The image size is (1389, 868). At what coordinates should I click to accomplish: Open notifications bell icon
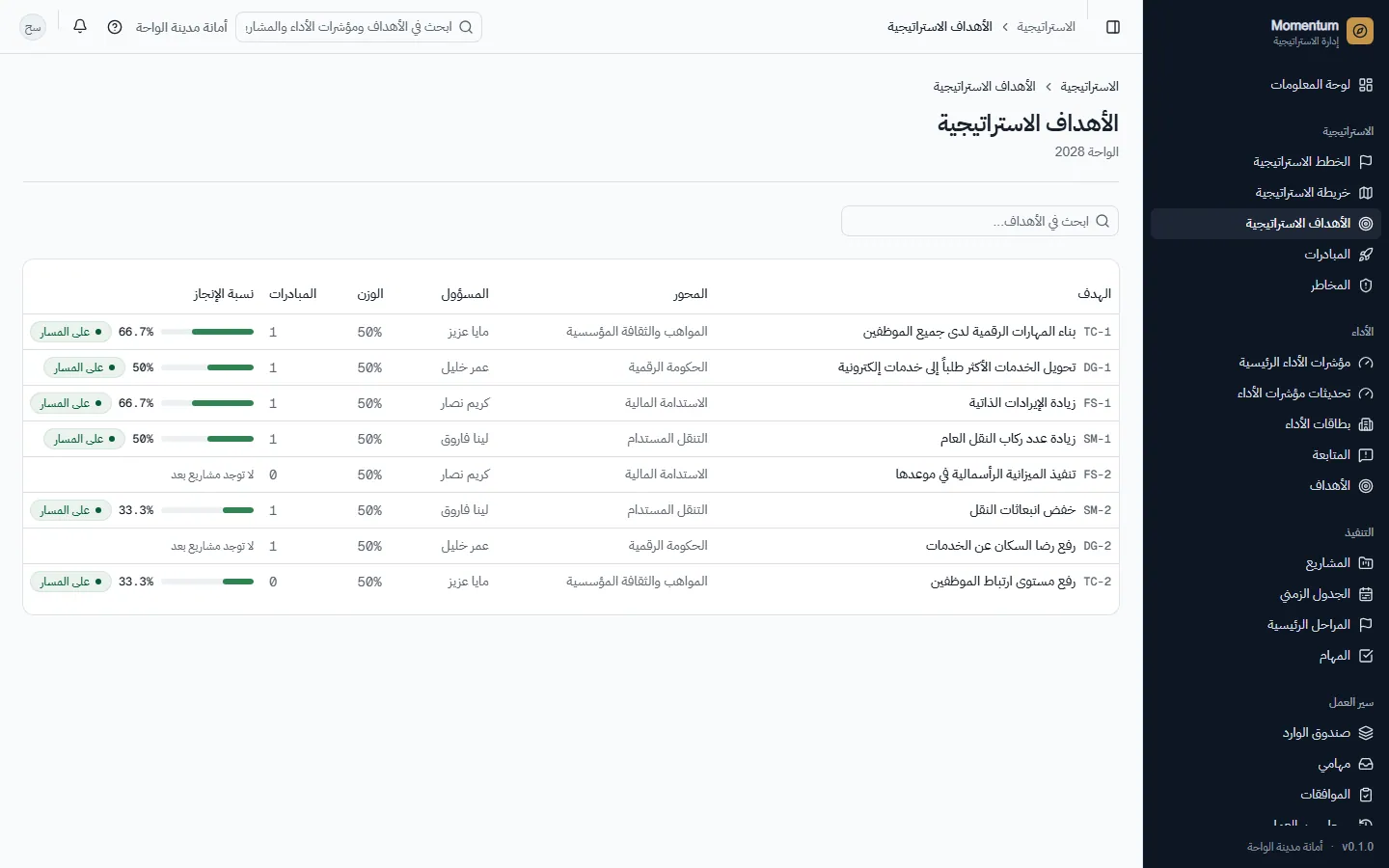tap(80, 27)
